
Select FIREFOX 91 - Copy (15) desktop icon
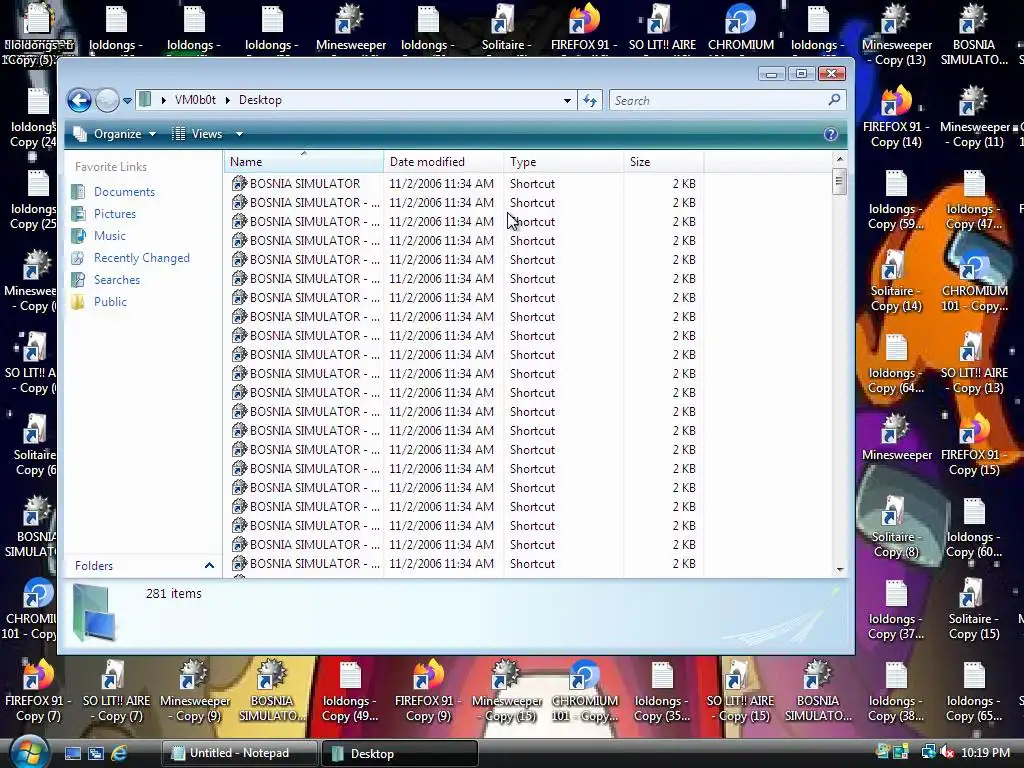974,445
